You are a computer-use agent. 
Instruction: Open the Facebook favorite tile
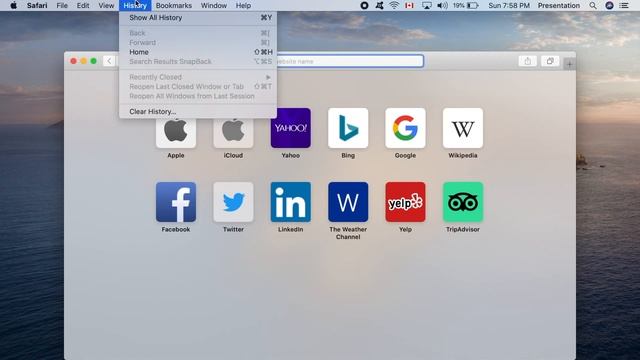176,202
